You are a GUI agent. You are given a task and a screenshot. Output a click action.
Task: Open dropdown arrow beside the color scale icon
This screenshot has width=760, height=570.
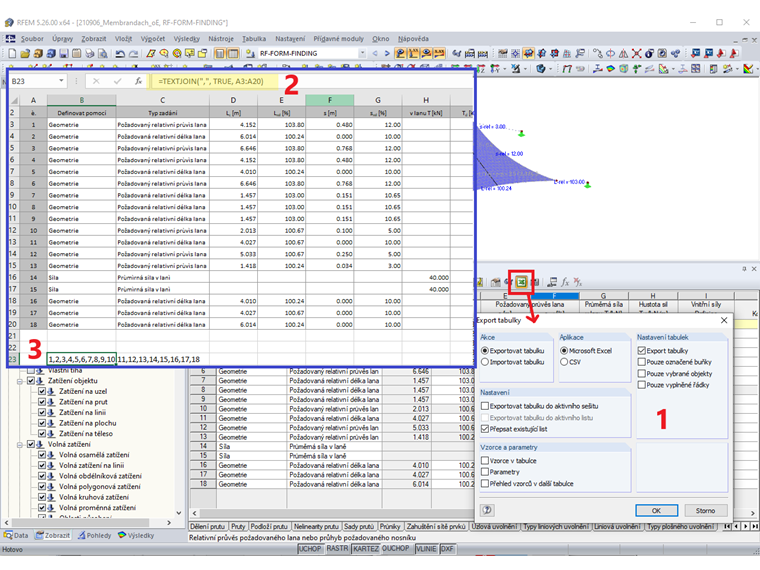click(757, 69)
